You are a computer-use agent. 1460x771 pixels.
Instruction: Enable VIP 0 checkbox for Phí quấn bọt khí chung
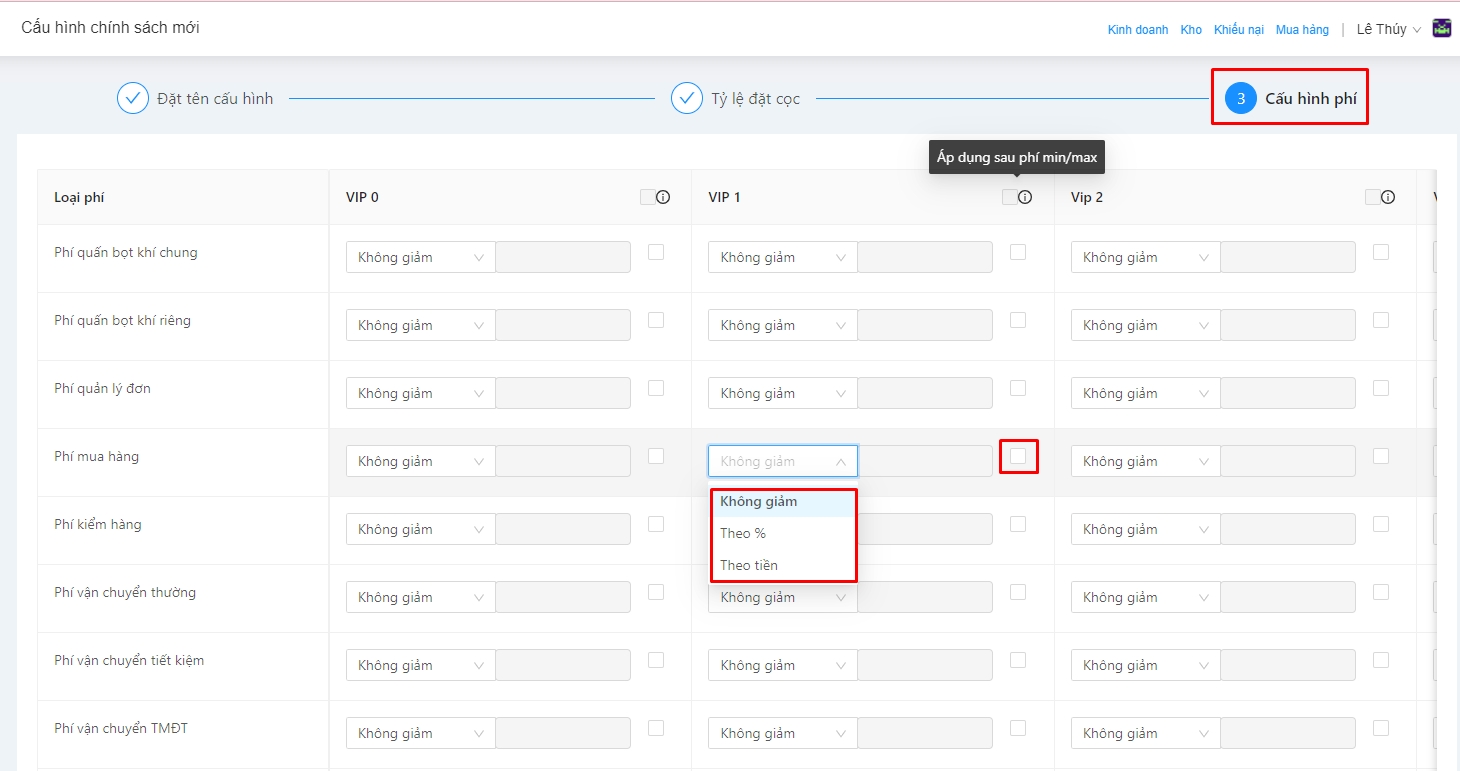click(x=656, y=252)
